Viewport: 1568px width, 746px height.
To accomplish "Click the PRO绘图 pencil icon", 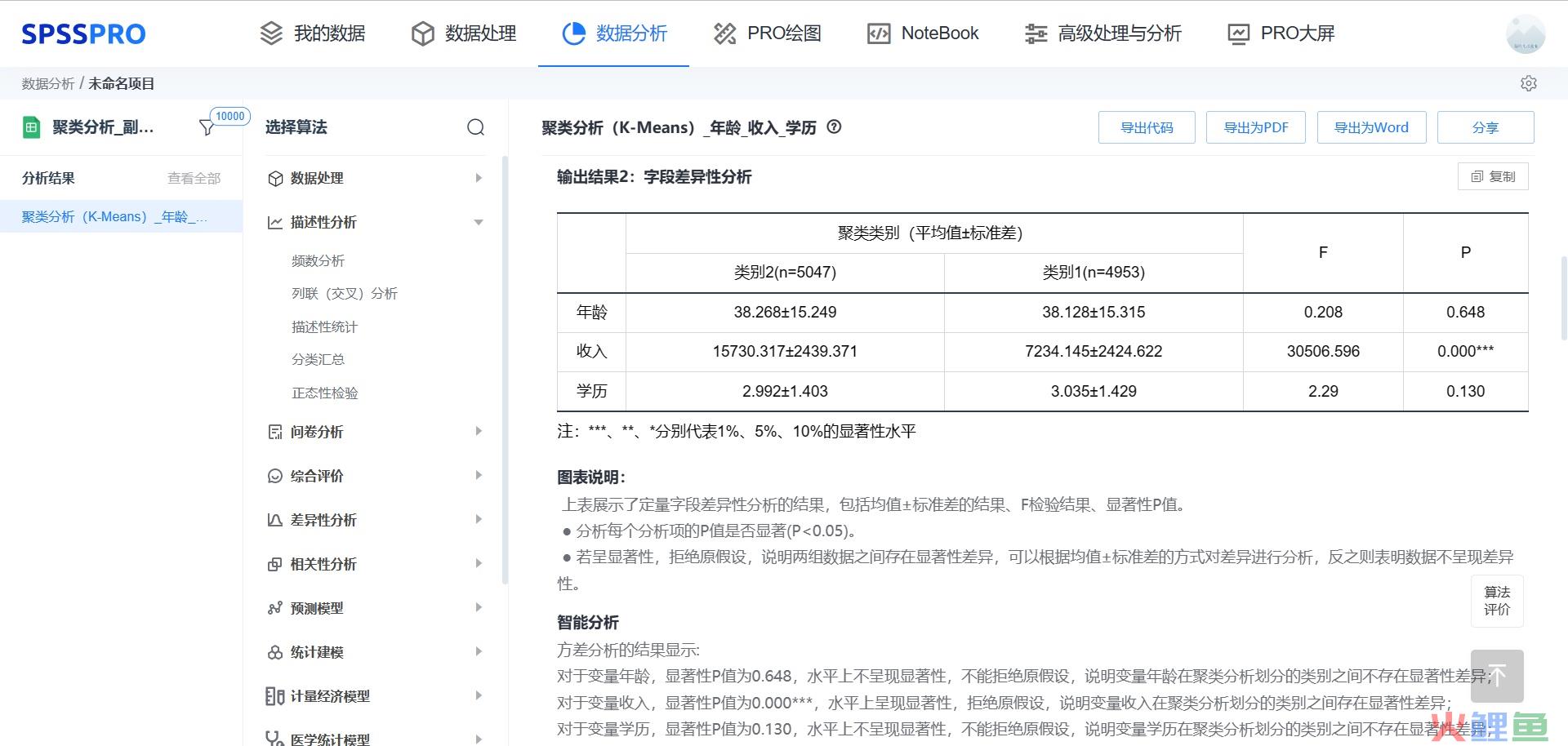I will pos(724,33).
